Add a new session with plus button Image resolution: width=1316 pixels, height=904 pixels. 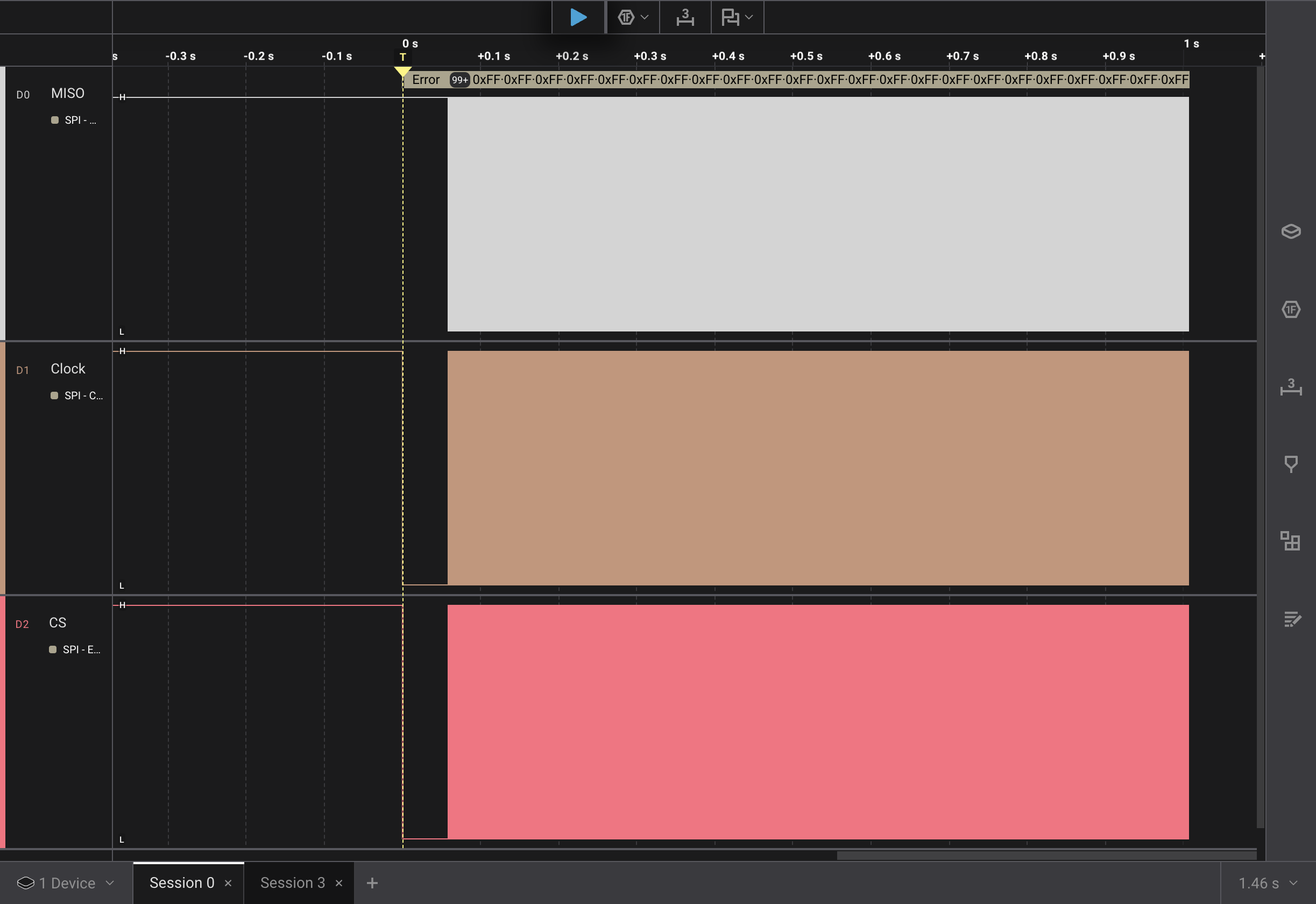click(372, 883)
